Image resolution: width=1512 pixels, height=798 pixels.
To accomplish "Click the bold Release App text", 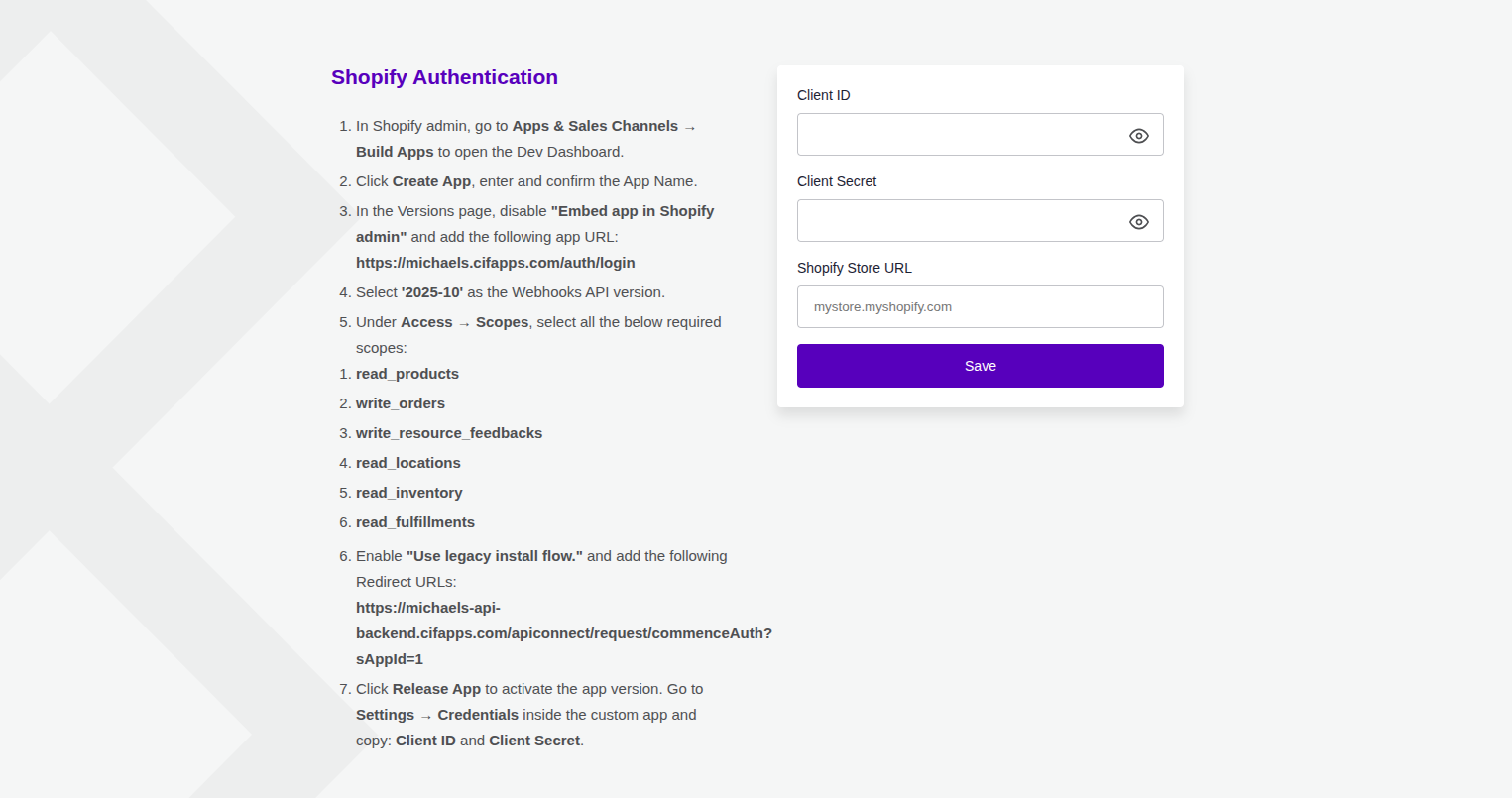I will pos(436,689).
